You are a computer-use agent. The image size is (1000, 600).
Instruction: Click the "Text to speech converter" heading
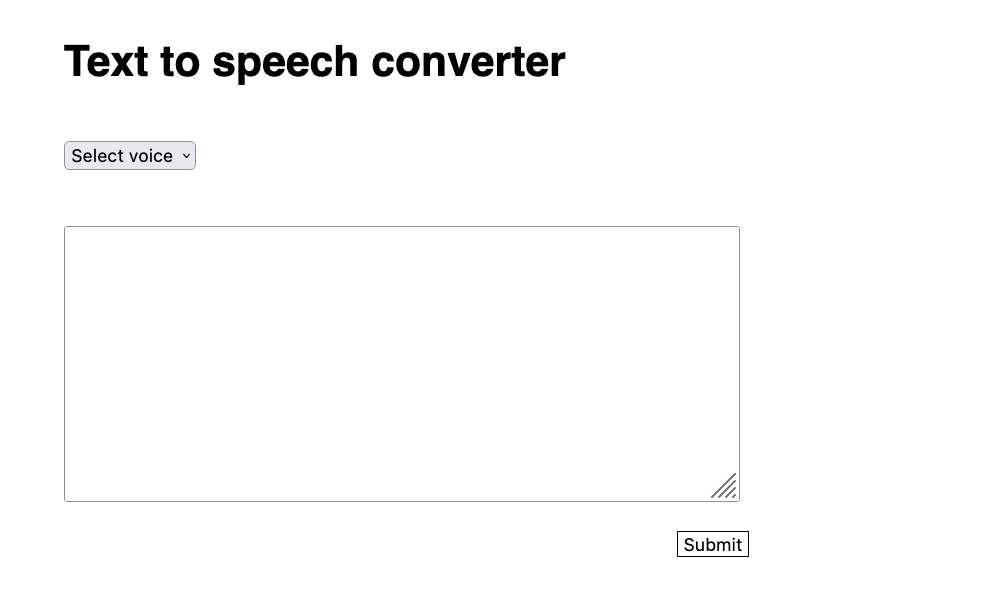pyautogui.click(x=314, y=62)
